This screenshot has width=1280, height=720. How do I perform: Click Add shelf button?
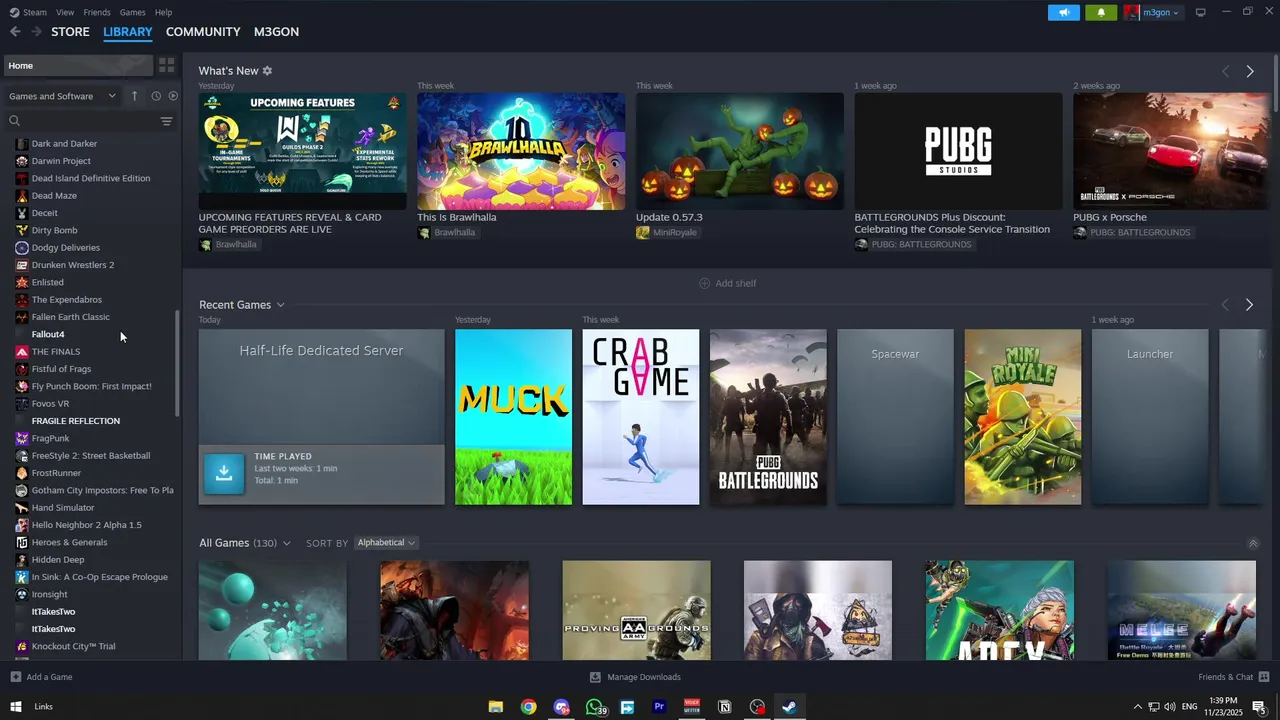[x=728, y=283]
